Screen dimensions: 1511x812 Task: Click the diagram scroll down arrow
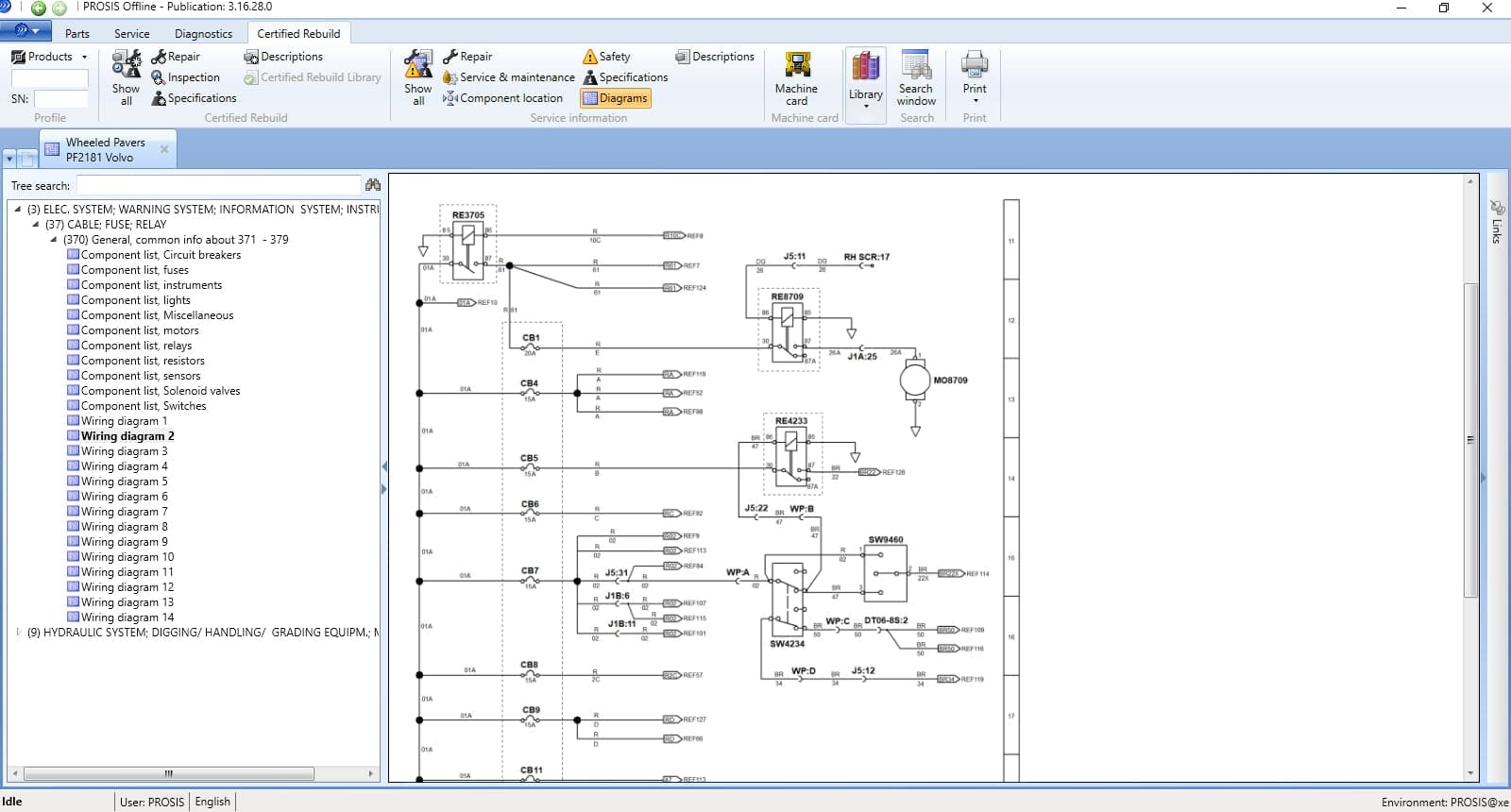1470,773
